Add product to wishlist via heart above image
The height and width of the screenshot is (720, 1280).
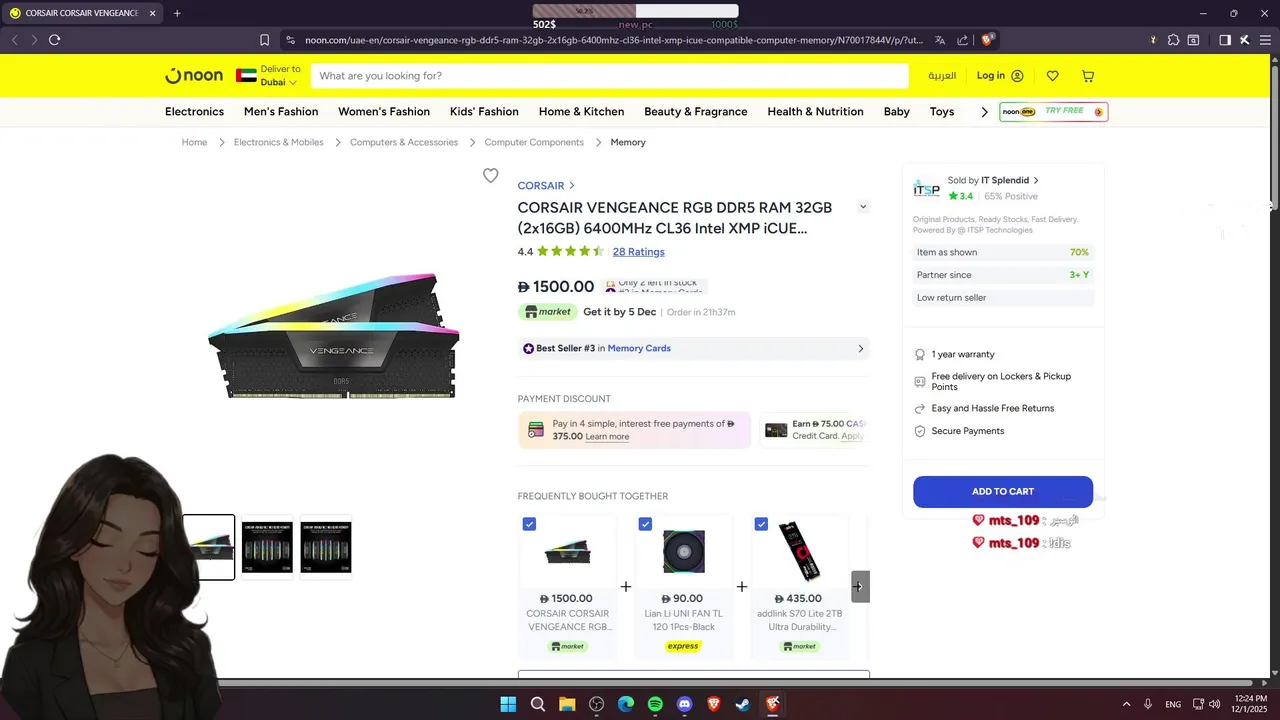[490, 176]
